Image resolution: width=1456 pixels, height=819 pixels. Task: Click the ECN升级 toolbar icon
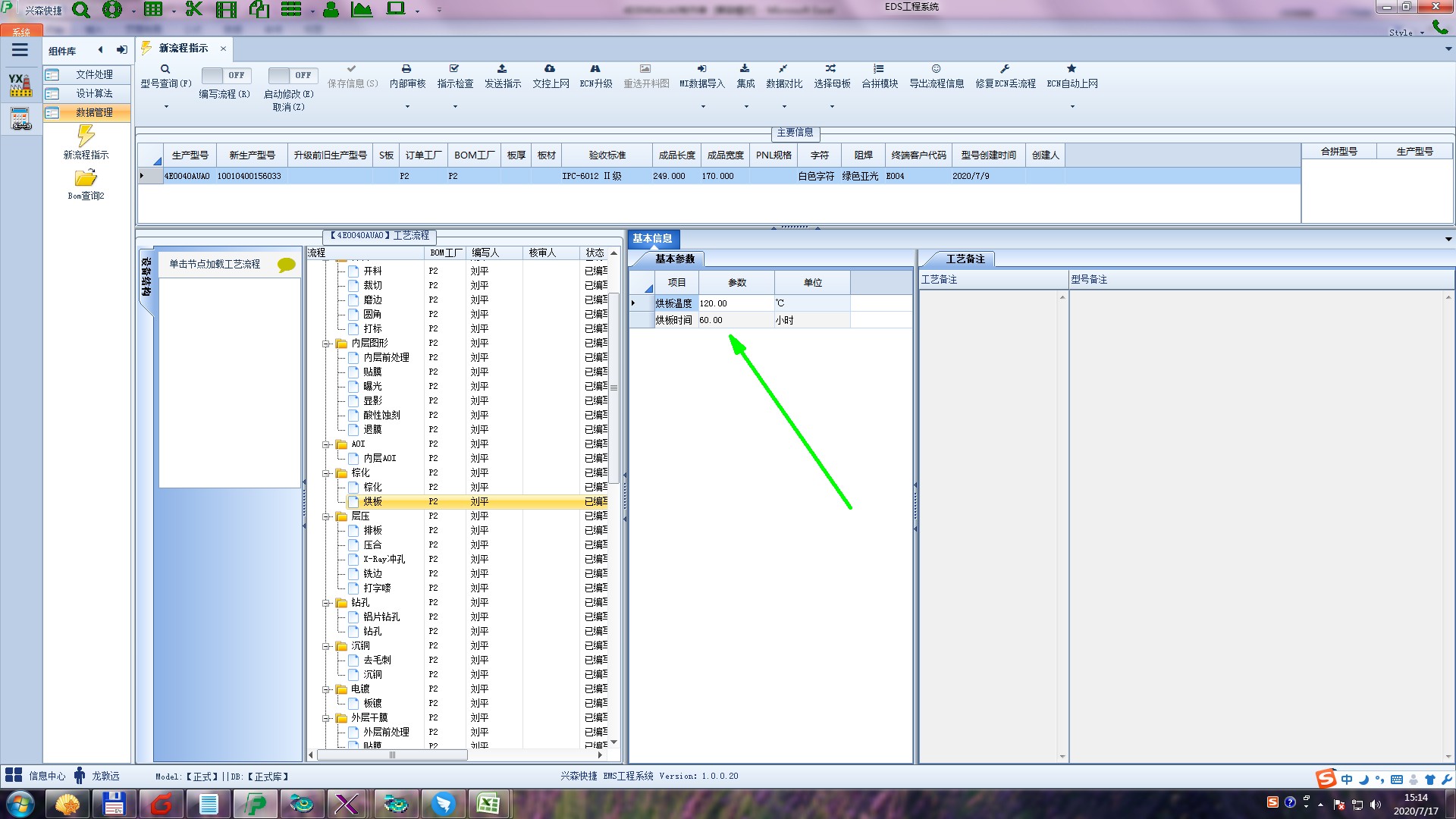[x=595, y=69]
